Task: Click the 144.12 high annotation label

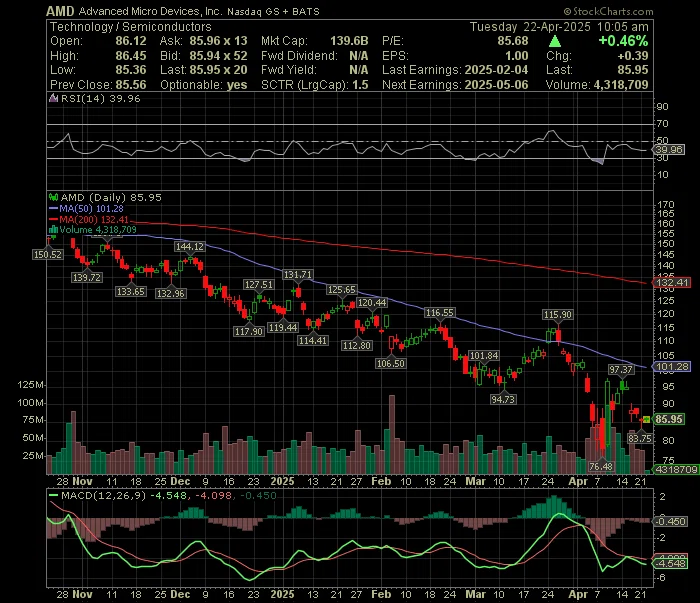Action: (190, 247)
